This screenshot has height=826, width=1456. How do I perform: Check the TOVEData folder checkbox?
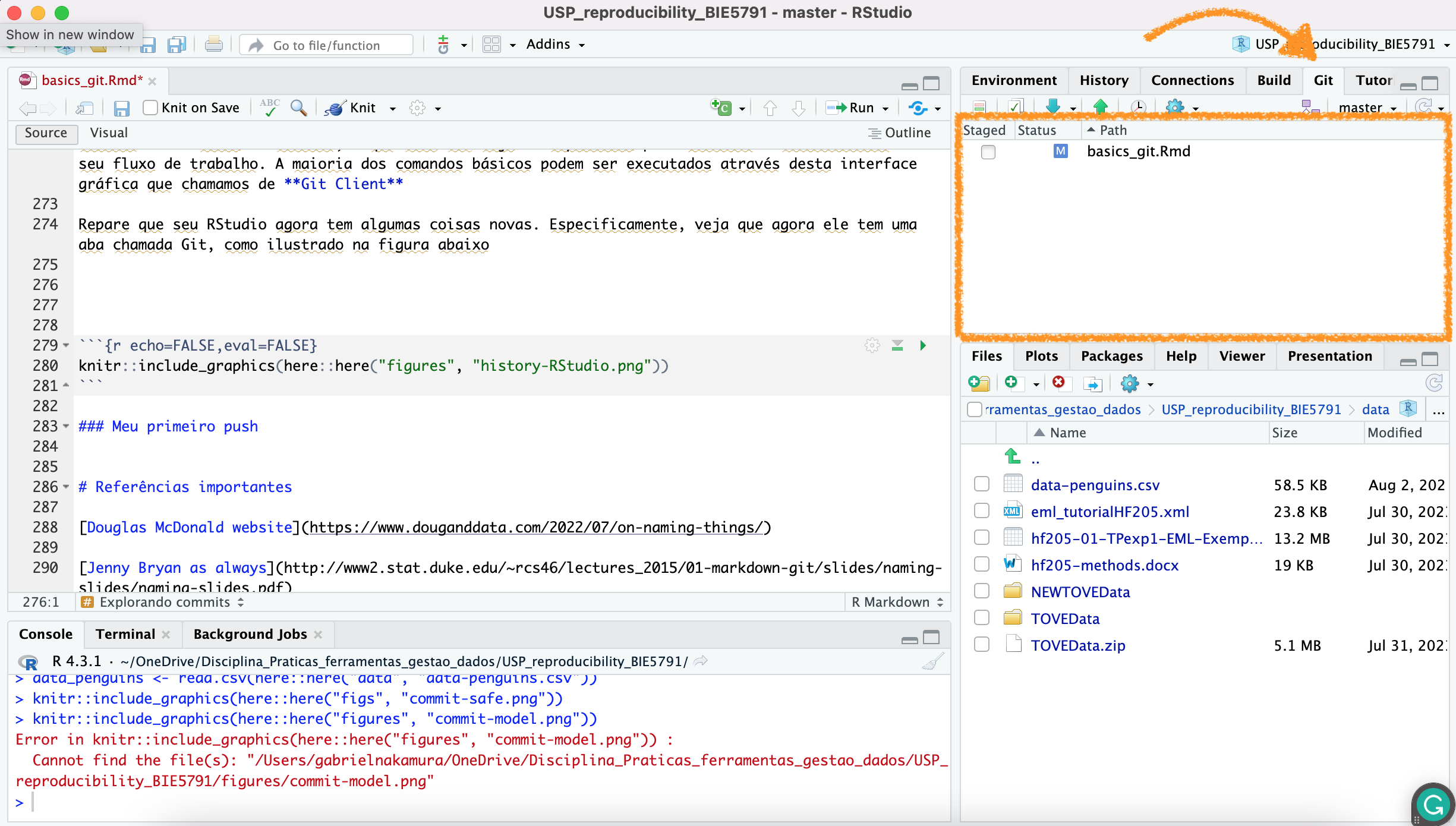(982, 617)
